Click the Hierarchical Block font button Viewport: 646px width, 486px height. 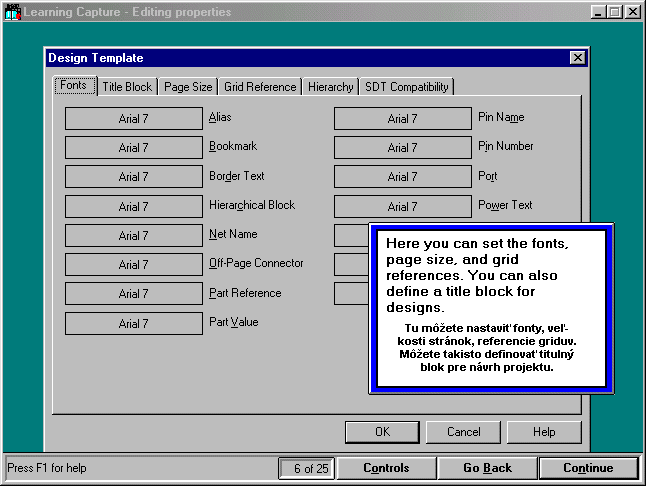coord(133,207)
